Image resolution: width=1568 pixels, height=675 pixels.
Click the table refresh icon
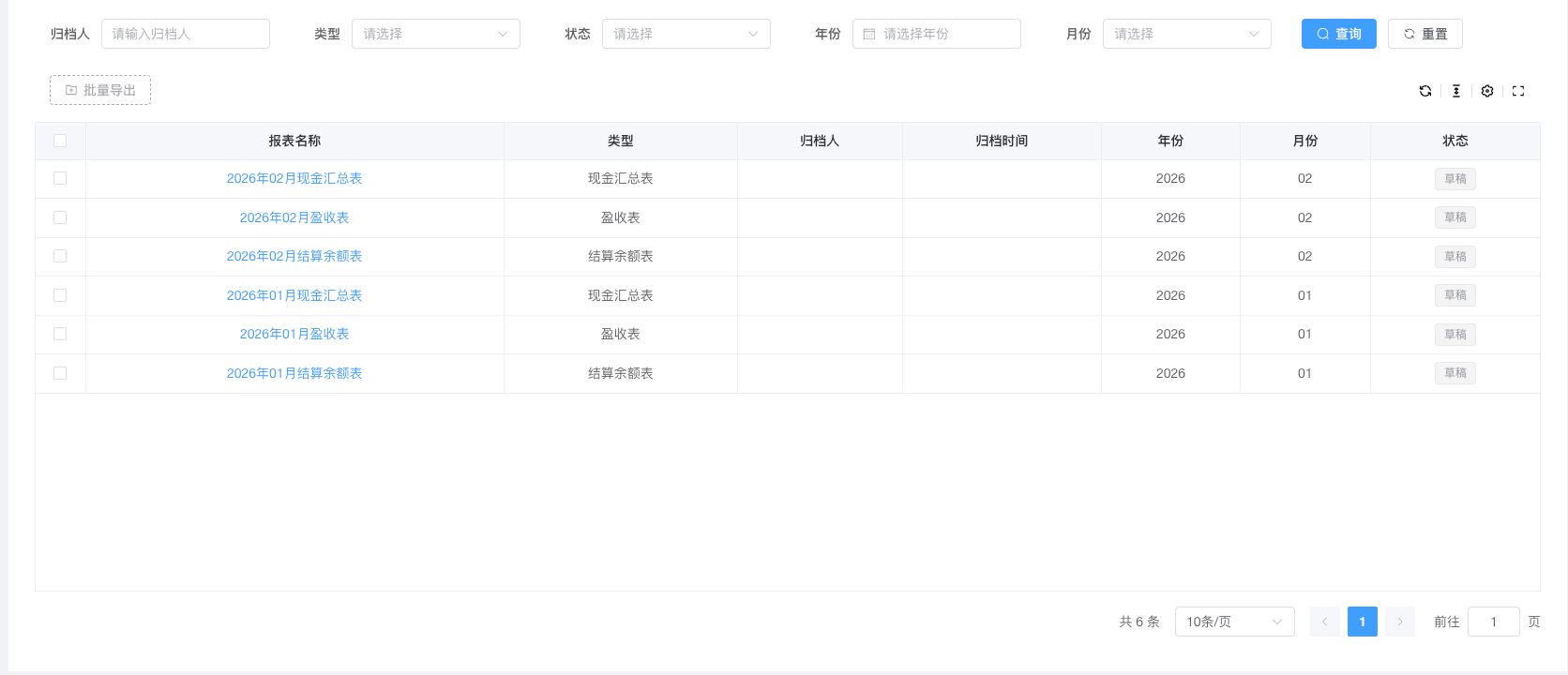[1425, 91]
